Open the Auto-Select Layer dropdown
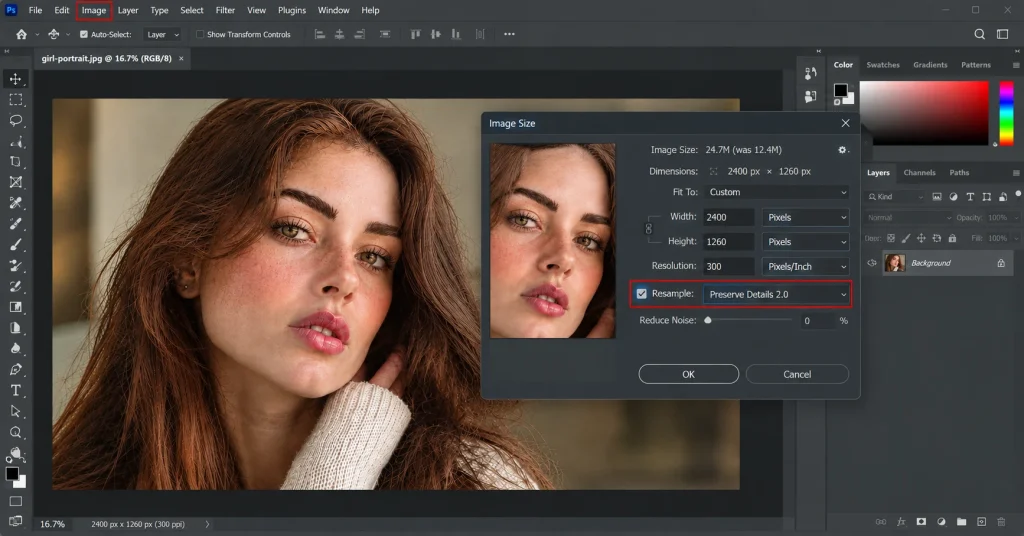The image size is (1024, 536). click(162, 34)
